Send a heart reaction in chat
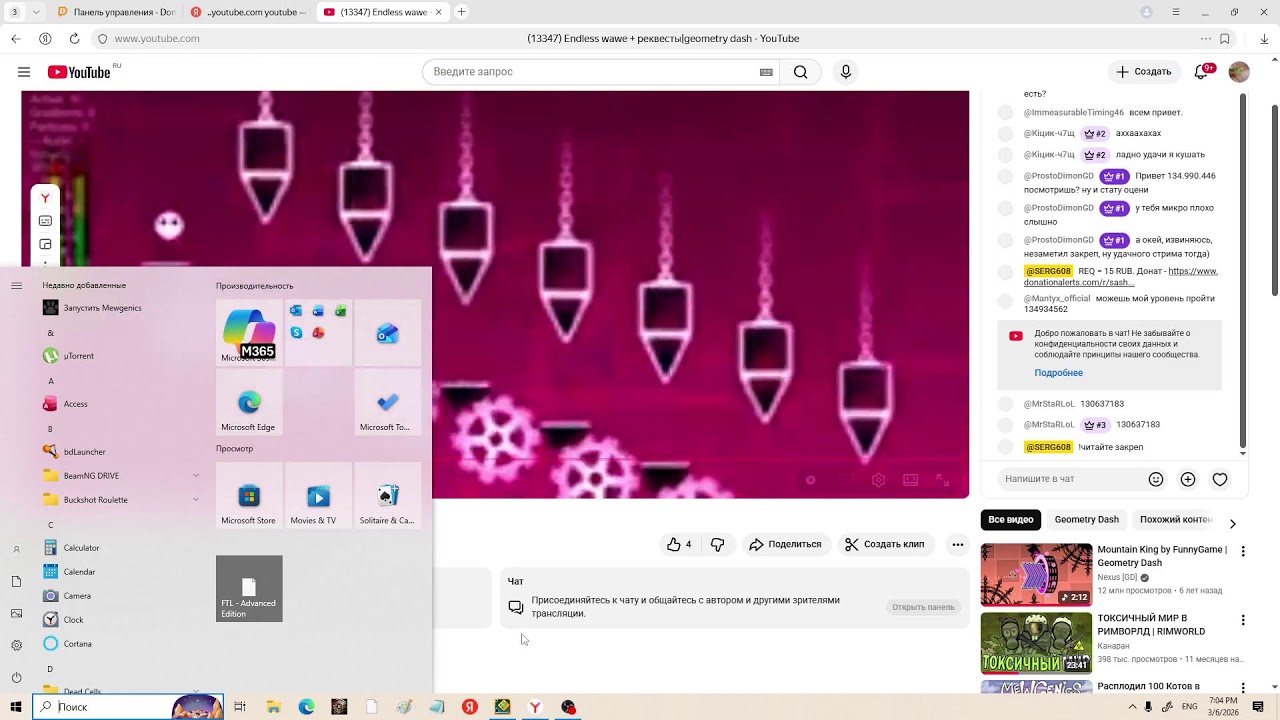 click(1220, 479)
